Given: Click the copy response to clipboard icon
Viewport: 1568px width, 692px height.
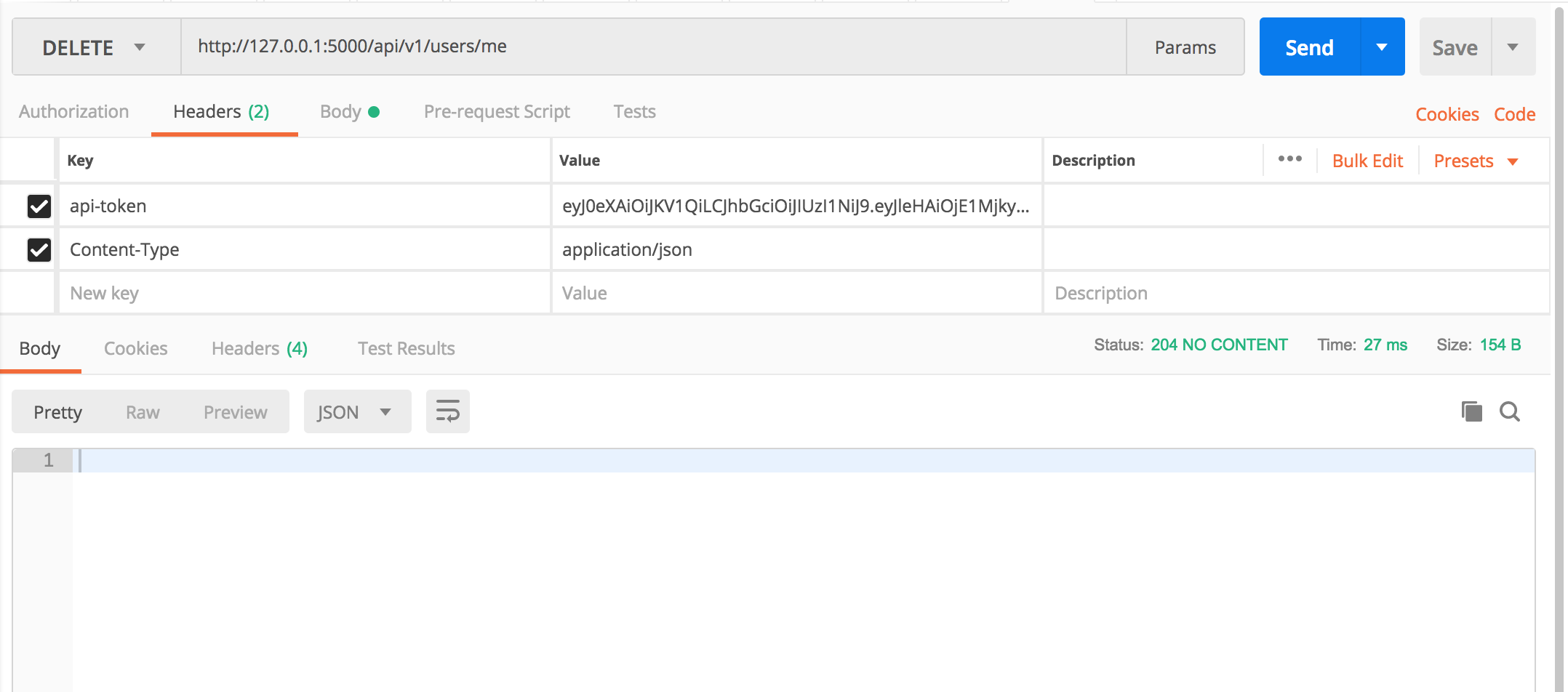Looking at the screenshot, I should pos(1471,411).
